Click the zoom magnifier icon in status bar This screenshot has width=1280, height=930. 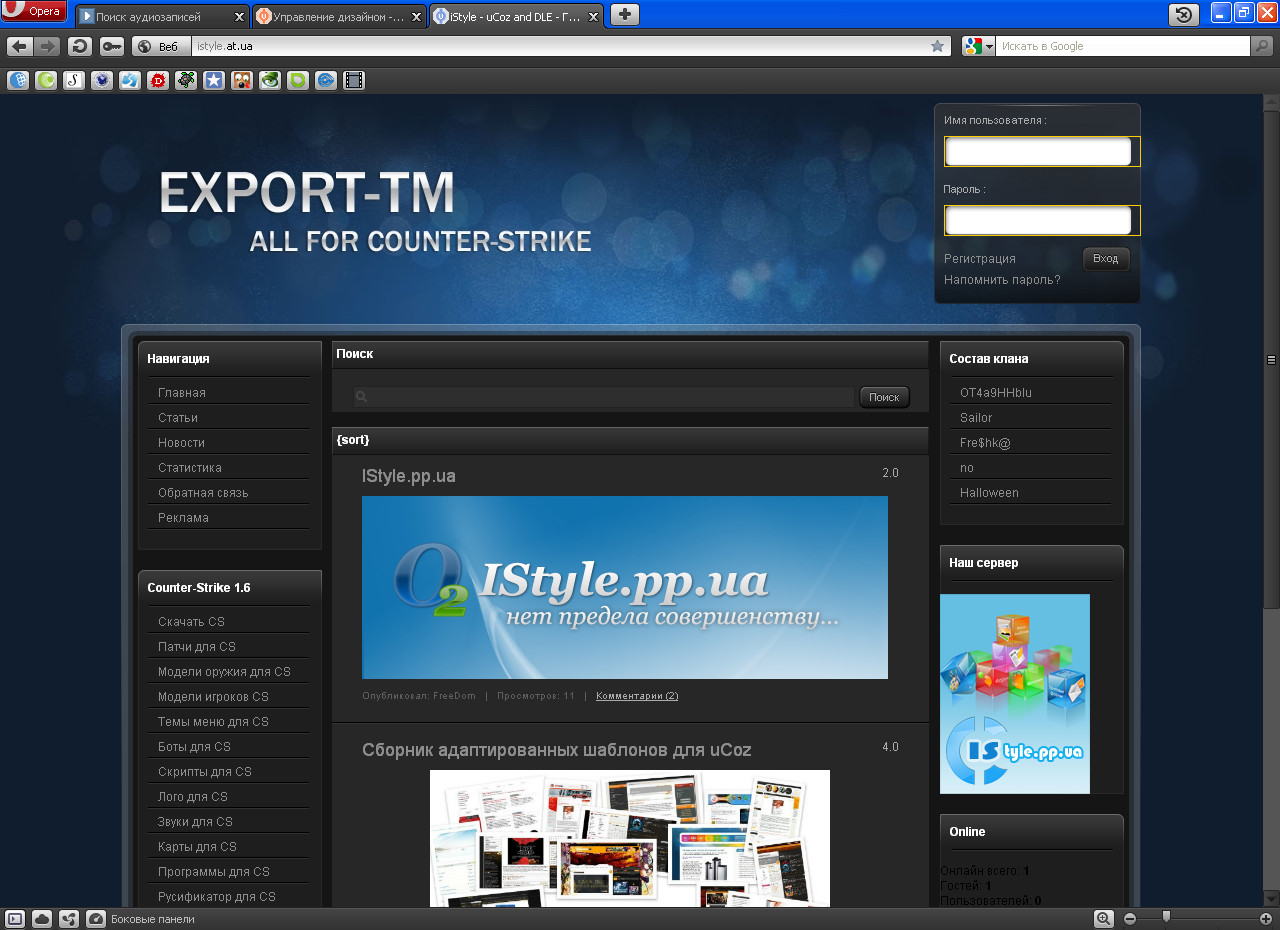point(1104,918)
